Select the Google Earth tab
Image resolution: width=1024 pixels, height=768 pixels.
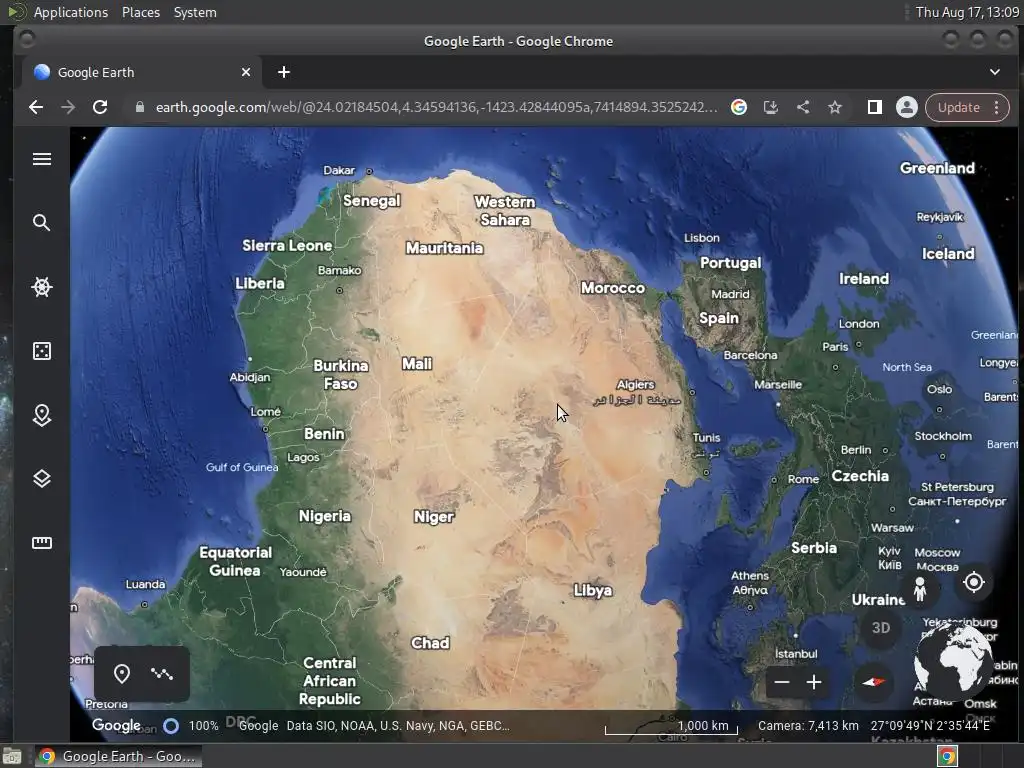(x=142, y=72)
